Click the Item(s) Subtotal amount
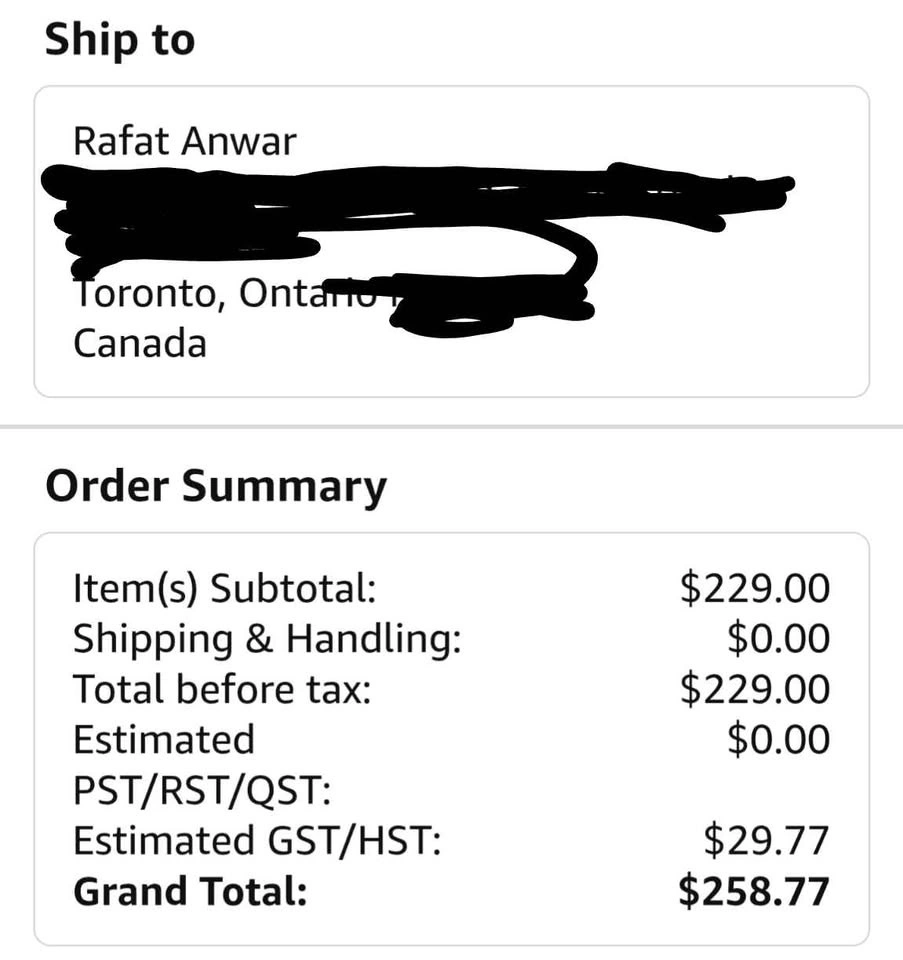The width and height of the screenshot is (903, 960). [754, 588]
